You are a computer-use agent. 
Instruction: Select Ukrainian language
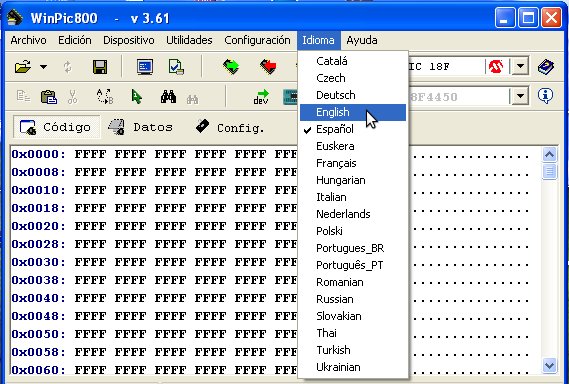[353, 367]
